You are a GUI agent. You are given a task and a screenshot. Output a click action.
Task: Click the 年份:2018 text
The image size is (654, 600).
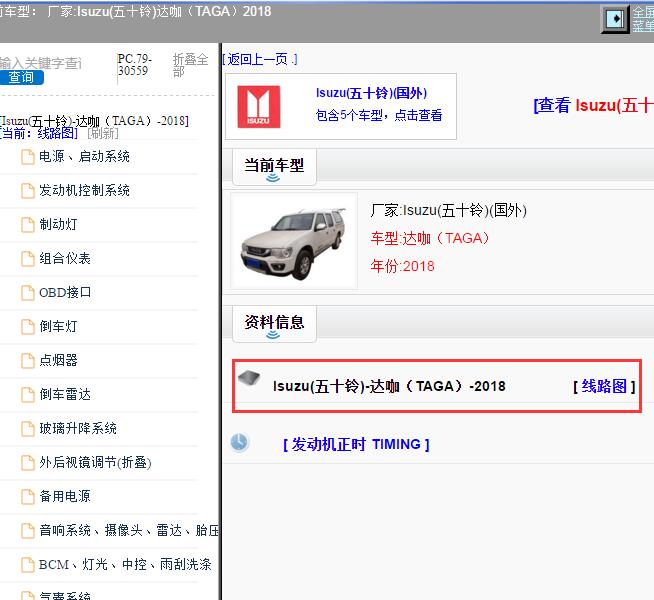(402, 266)
